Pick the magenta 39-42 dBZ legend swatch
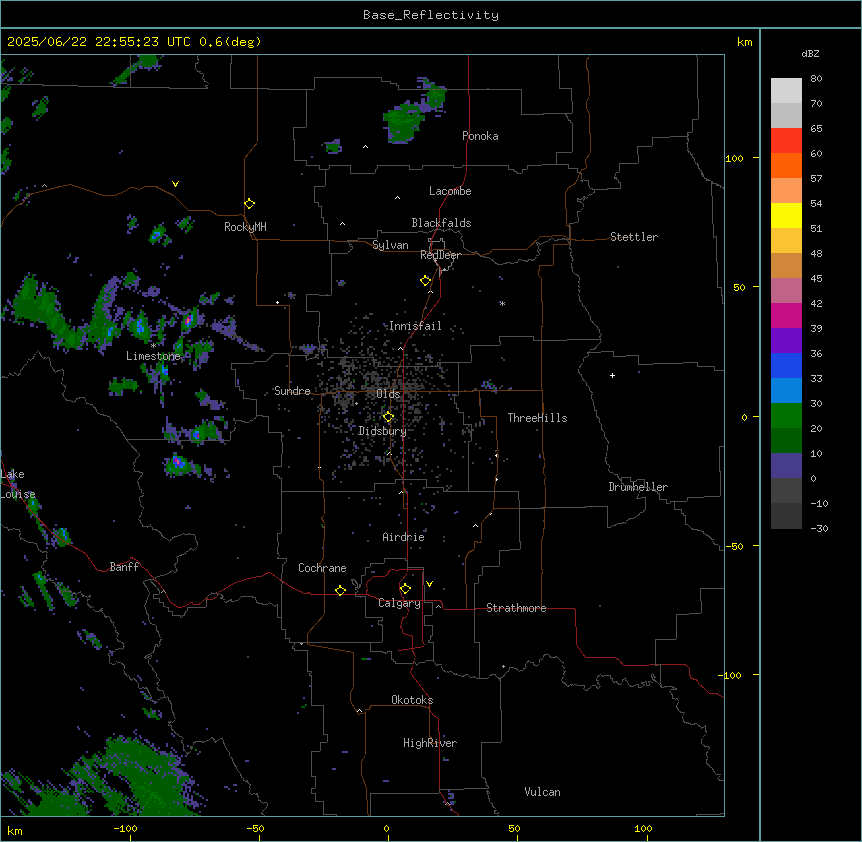 pos(786,315)
